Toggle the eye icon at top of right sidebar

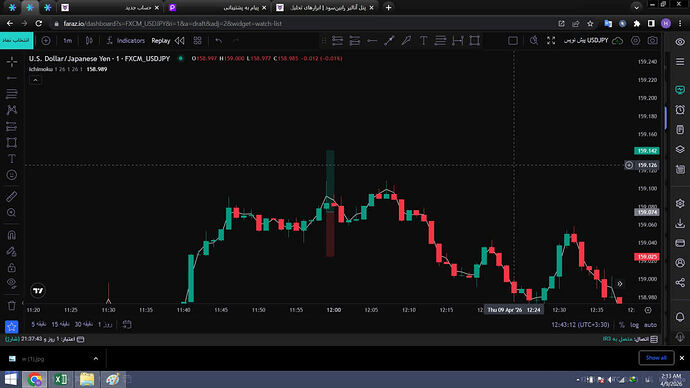coord(680,42)
